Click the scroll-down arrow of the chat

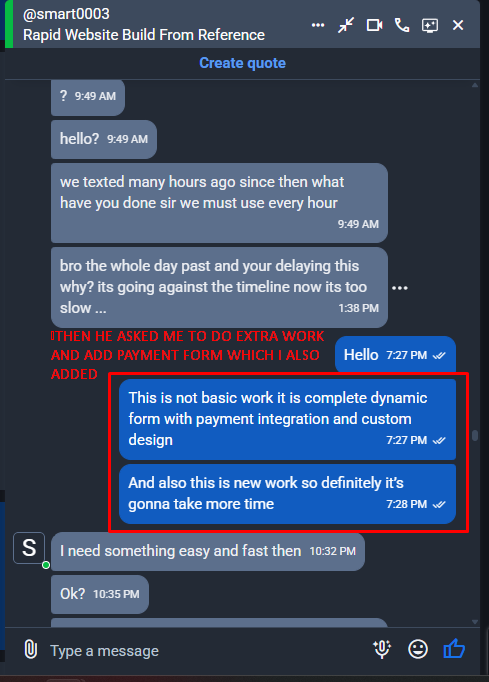475,622
